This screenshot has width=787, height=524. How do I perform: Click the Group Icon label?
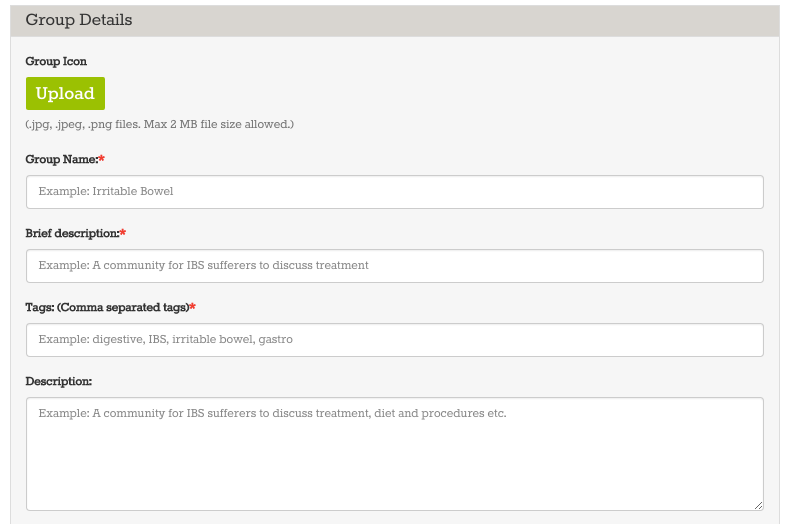coord(56,61)
